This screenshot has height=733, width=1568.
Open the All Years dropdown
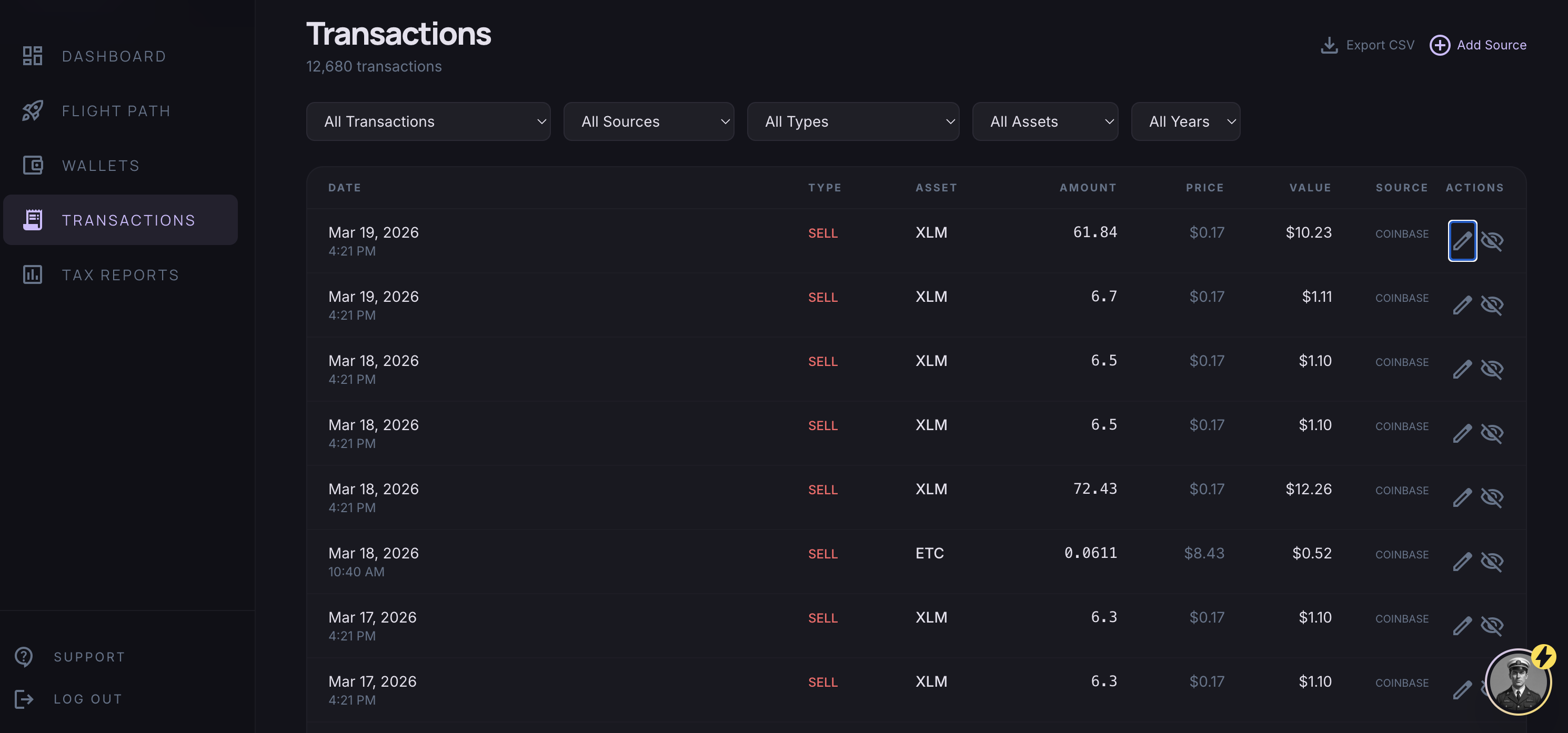[1185, 121]
